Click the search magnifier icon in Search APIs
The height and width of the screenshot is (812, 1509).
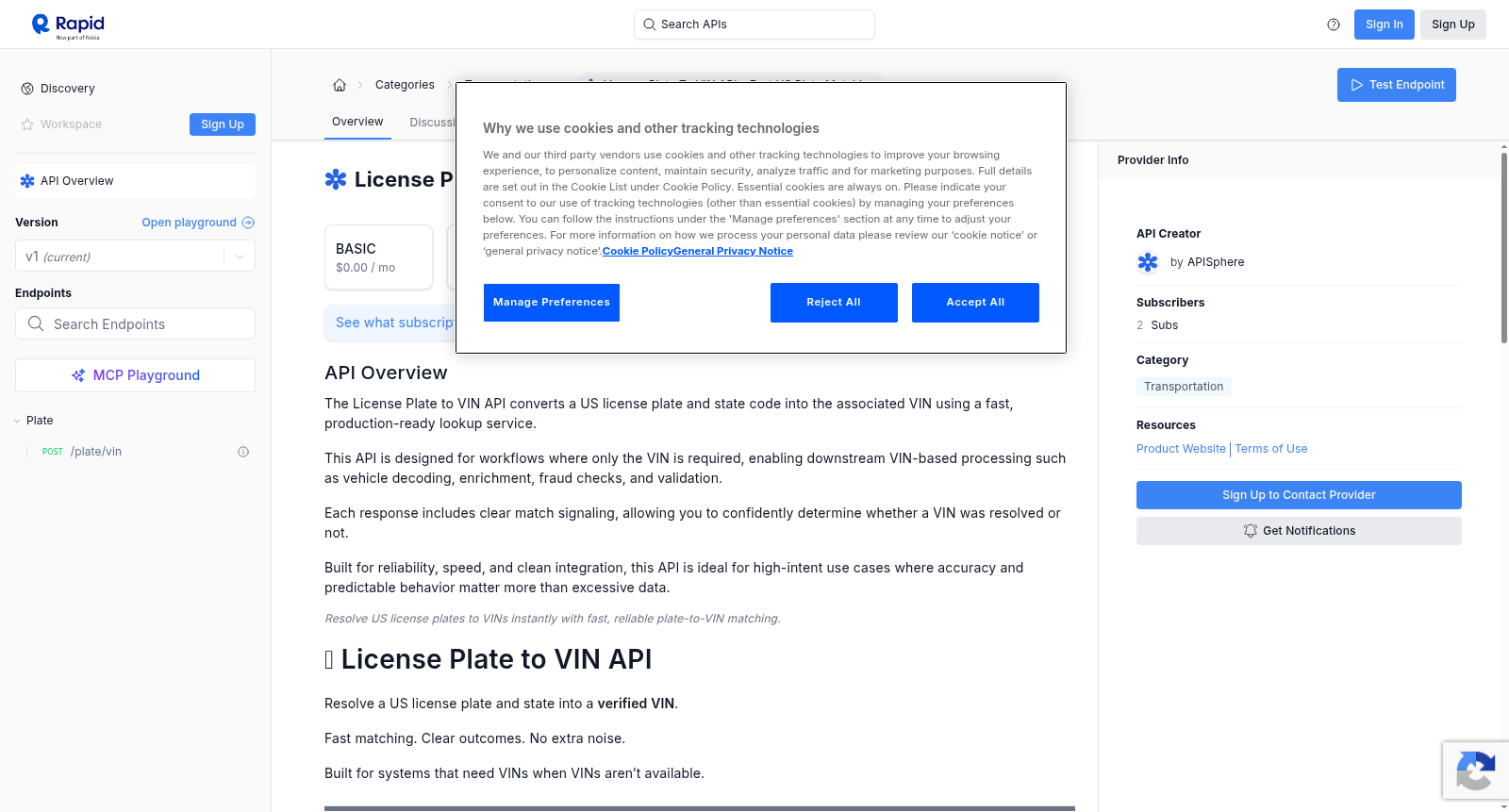tap(649, 25)
